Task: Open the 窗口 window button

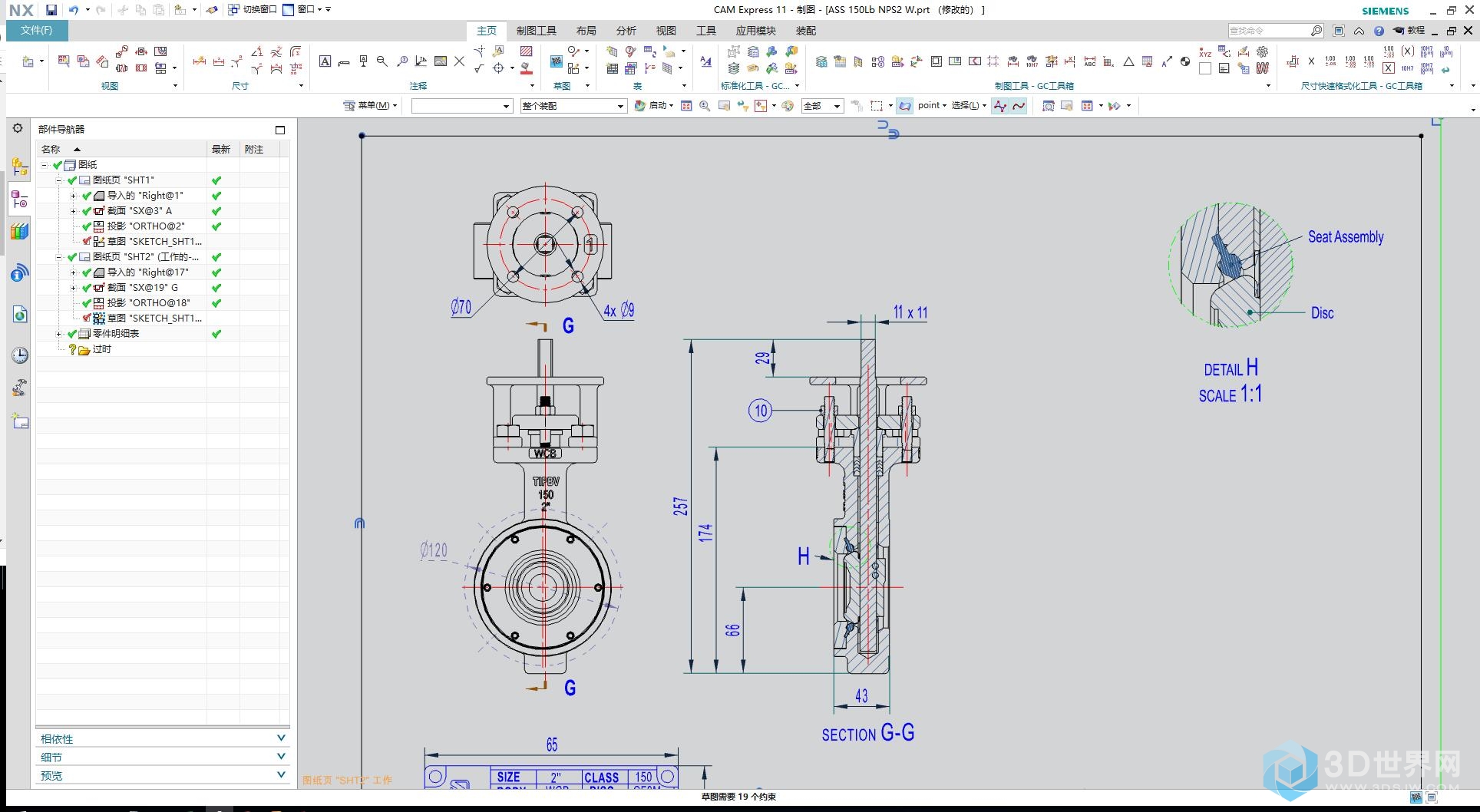Action: [x=305, y=10]
